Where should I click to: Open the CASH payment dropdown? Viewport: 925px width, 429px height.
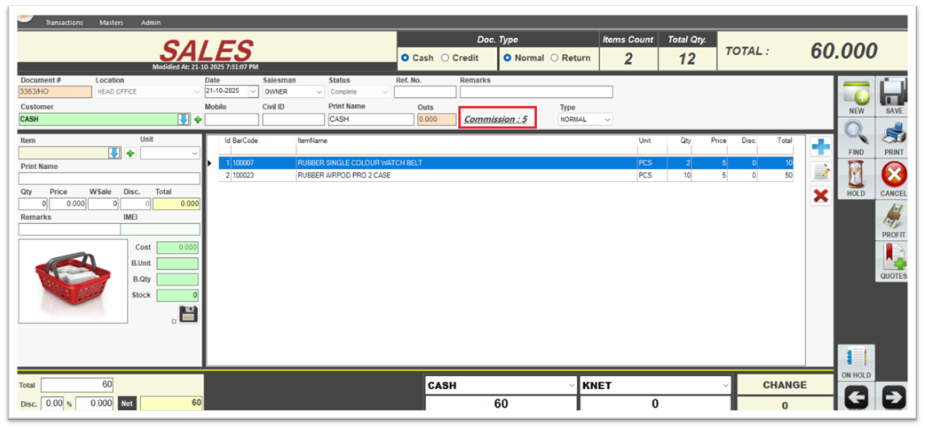tap(570, 386)
